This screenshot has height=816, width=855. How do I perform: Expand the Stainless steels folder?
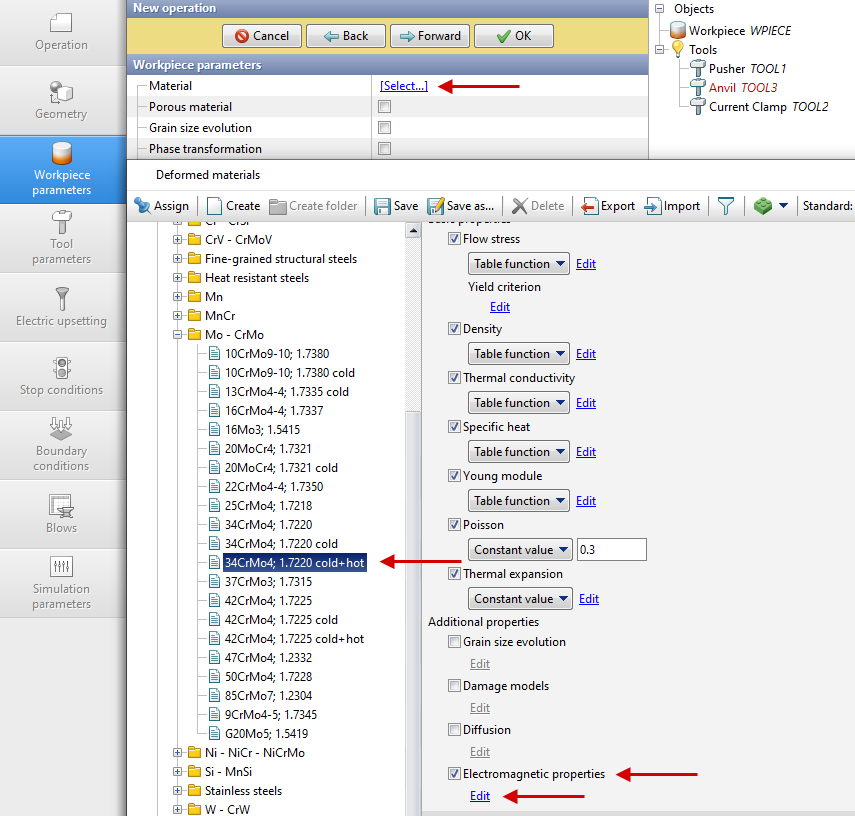tap(178, 791)
